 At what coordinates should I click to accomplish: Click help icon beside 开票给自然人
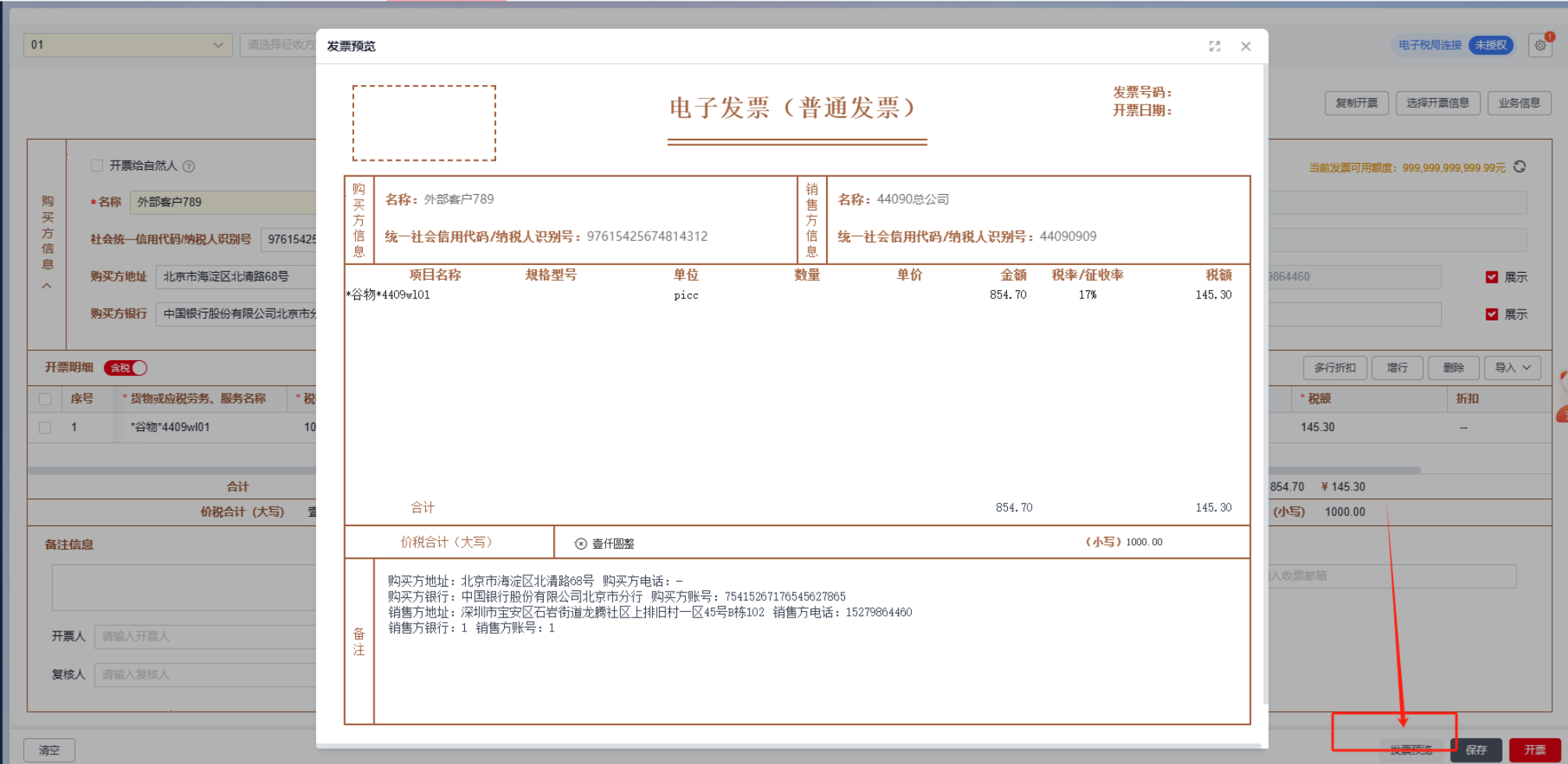(x=189, y=166)
